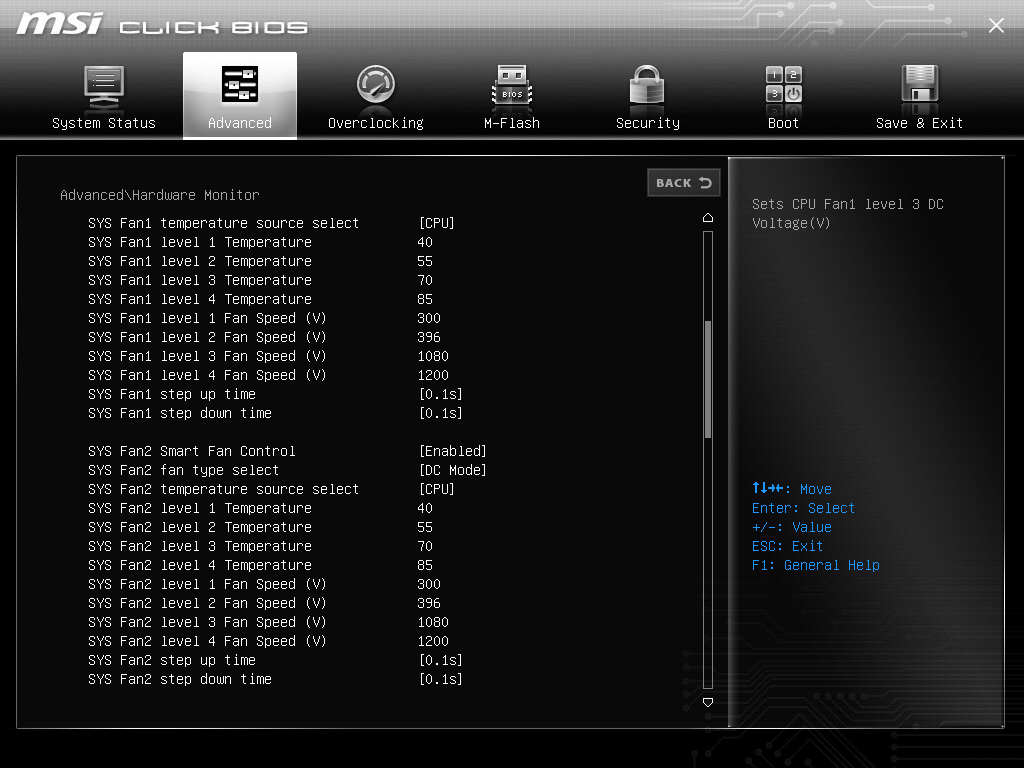Click 'SYS Fan2 step down time' label

point(180,679)
